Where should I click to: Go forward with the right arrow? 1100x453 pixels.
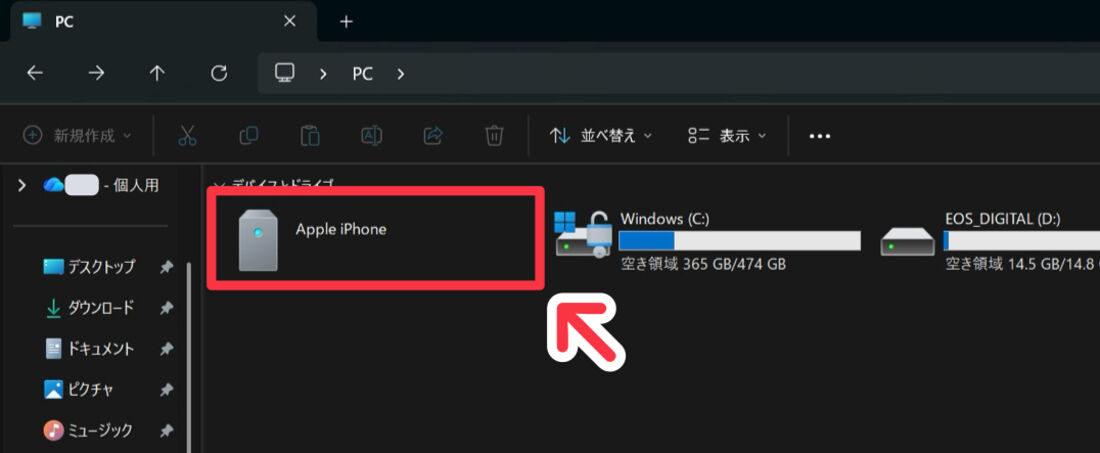click(x=96, y=73)
